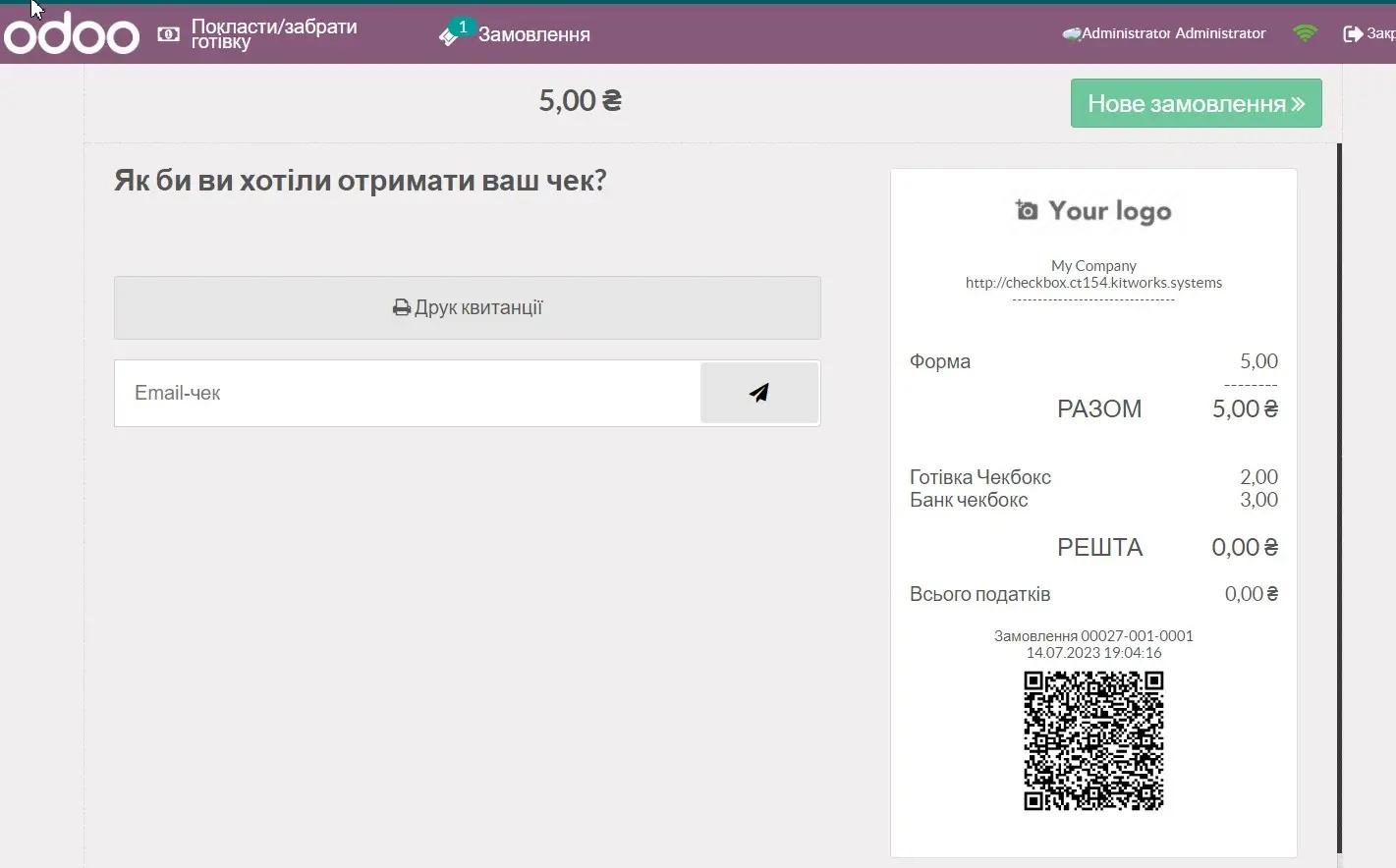The image size is (1396, 868).
Task: Click the checkbox.ct154.kitworks.systems URL on receipt
Action: pos(1093,283)
